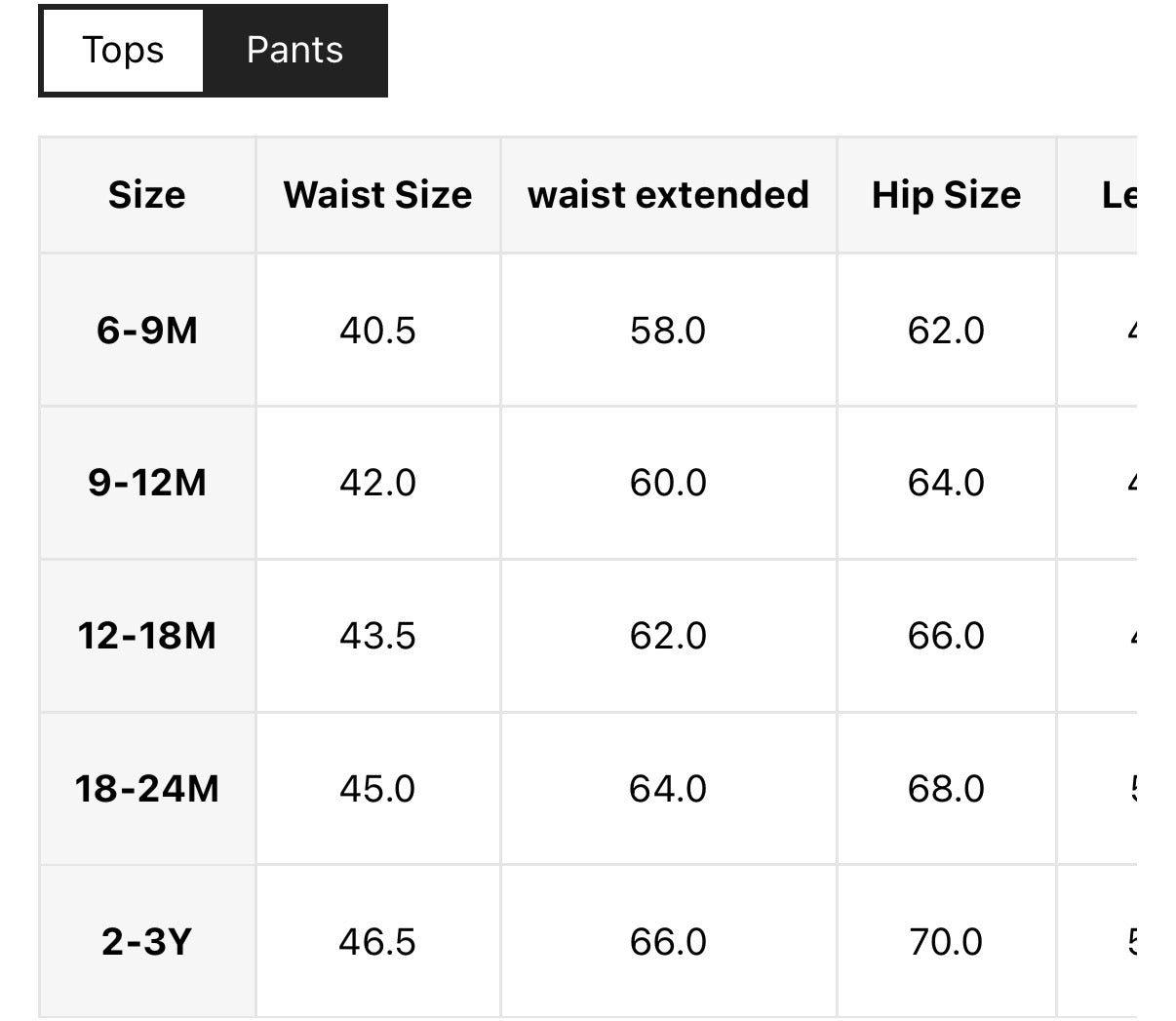Screen dimensions: 1176x1021
Task: Switch to the Tops tab
Action: 123,51
